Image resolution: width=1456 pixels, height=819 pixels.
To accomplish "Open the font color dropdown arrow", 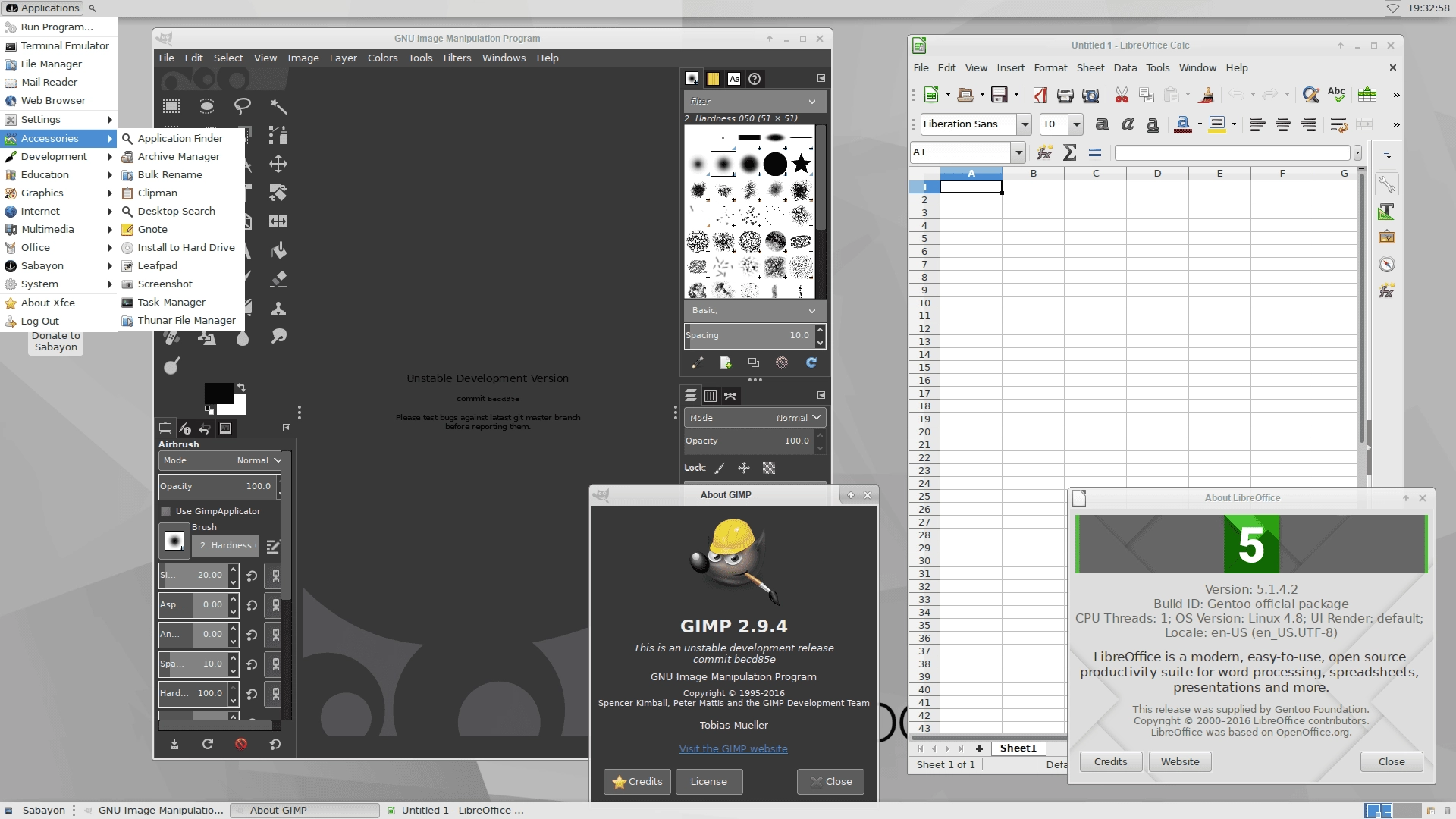I will click(1200, 124).
